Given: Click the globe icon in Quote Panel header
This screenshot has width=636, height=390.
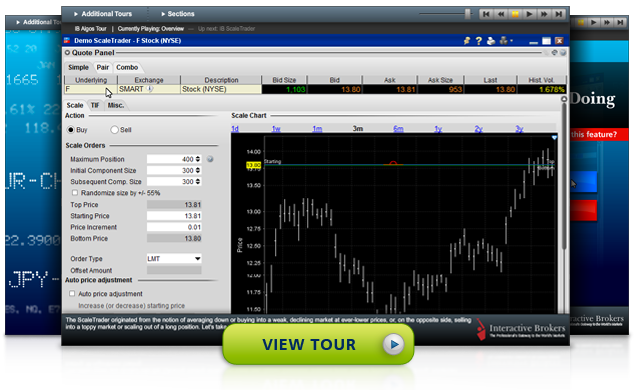Looking at the screenshot, I should tap(563, 53).
